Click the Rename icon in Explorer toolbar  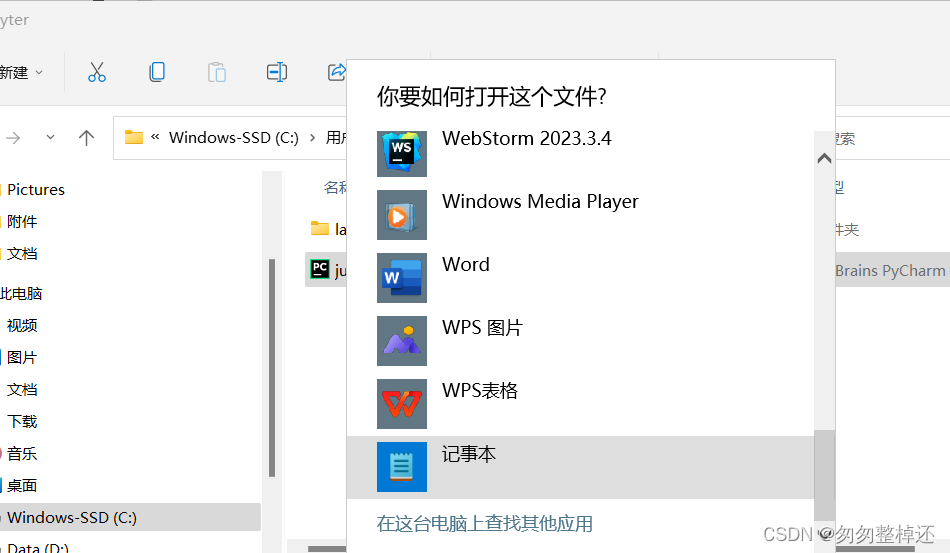click(277, 72)
